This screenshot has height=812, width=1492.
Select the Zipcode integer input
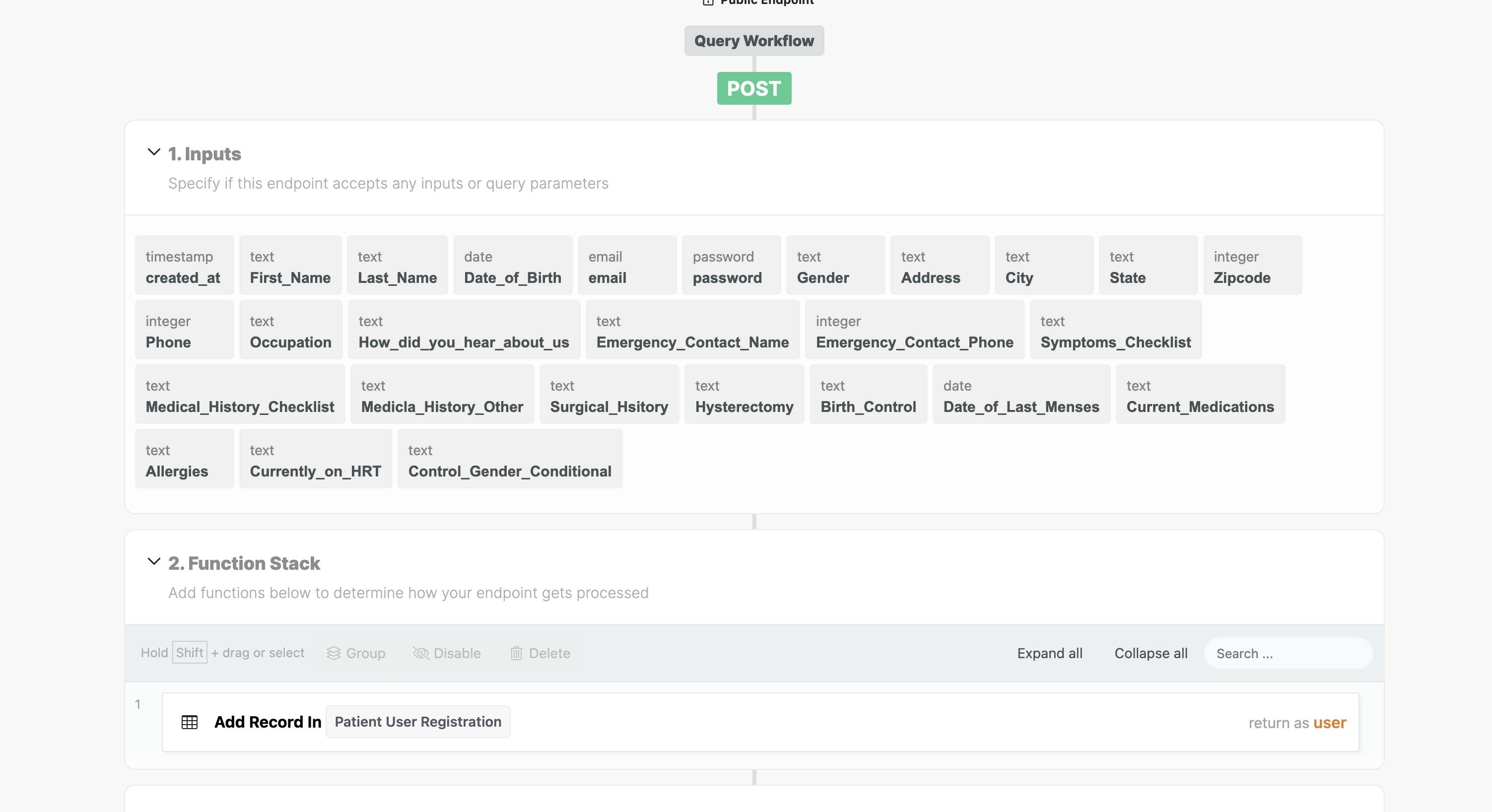pos(1251,266)
